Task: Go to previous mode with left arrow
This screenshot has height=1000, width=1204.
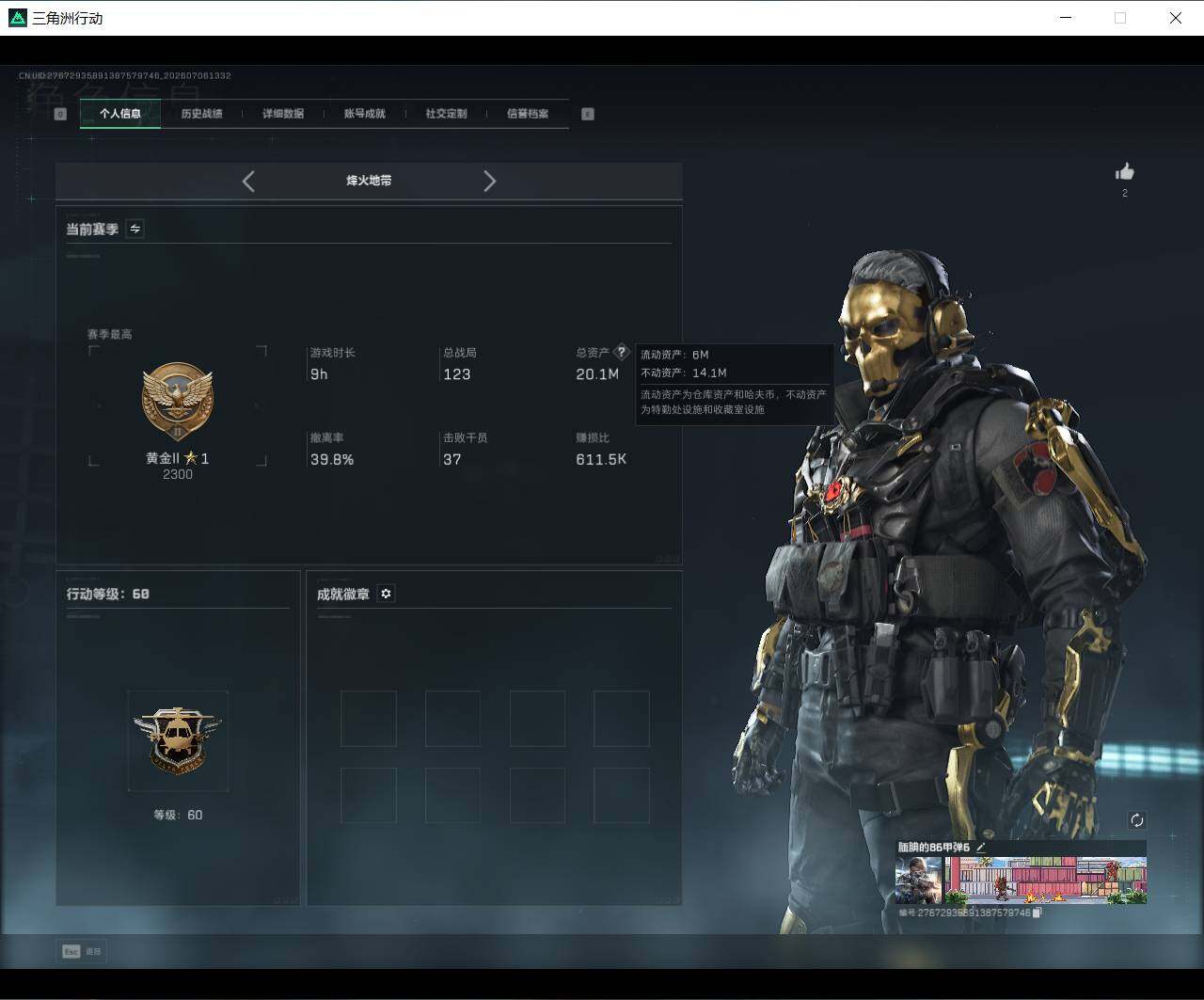Action: point(248,181)
